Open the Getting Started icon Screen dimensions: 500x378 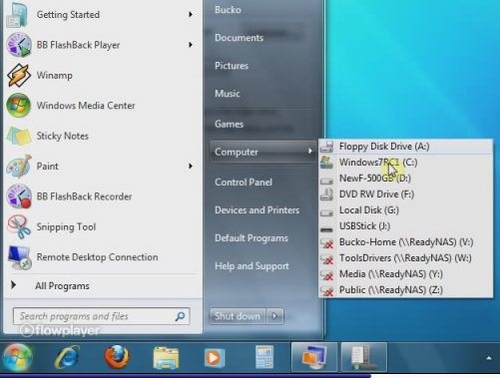[17, 15]
